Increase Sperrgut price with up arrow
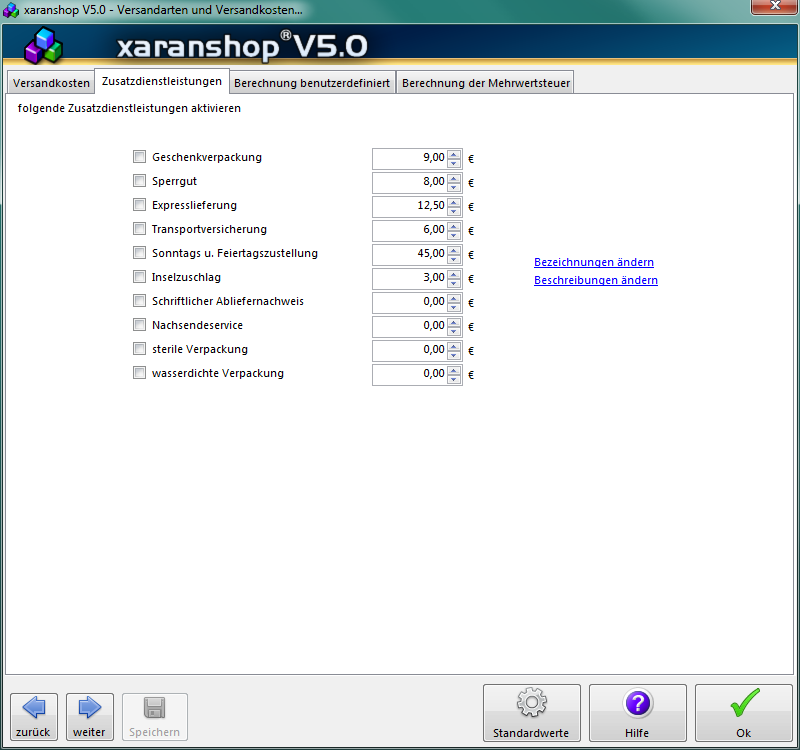 (x=454, y=179)
